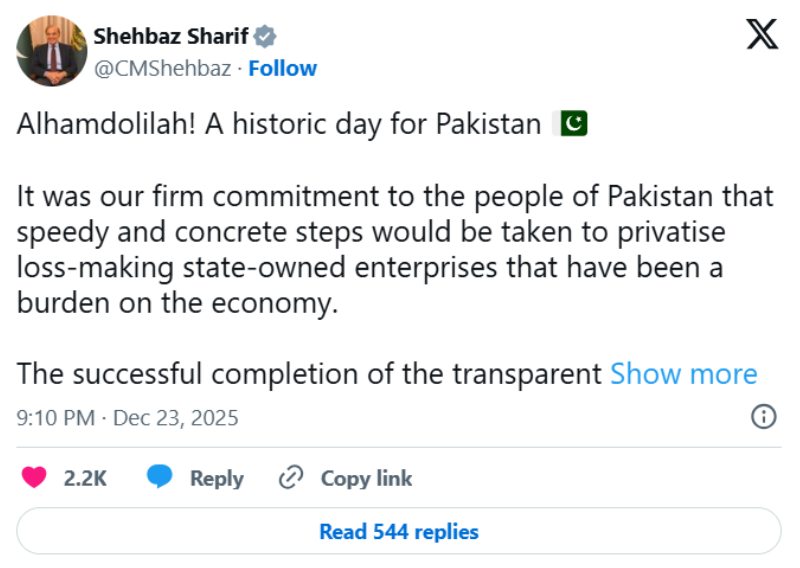Click the blue reply bubble icon
800x568 pixels.
tap(160, 478)
